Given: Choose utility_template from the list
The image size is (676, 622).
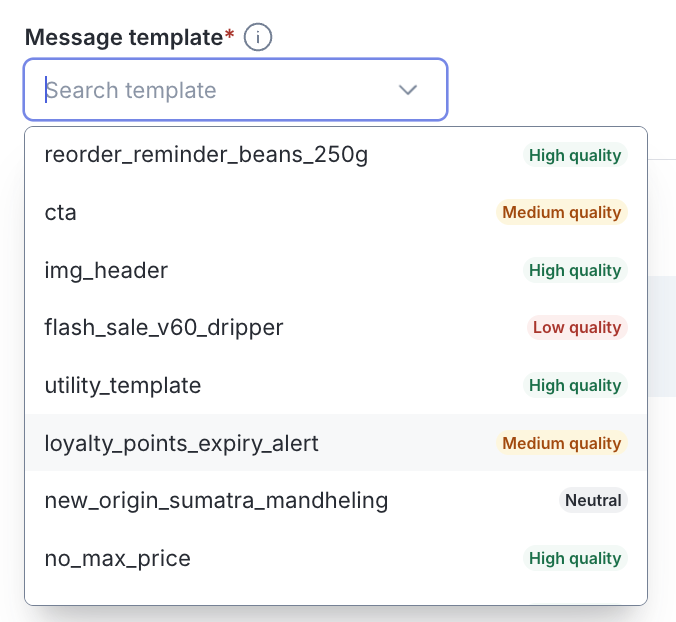Looking at the screenshot, I should click(336, 385).
